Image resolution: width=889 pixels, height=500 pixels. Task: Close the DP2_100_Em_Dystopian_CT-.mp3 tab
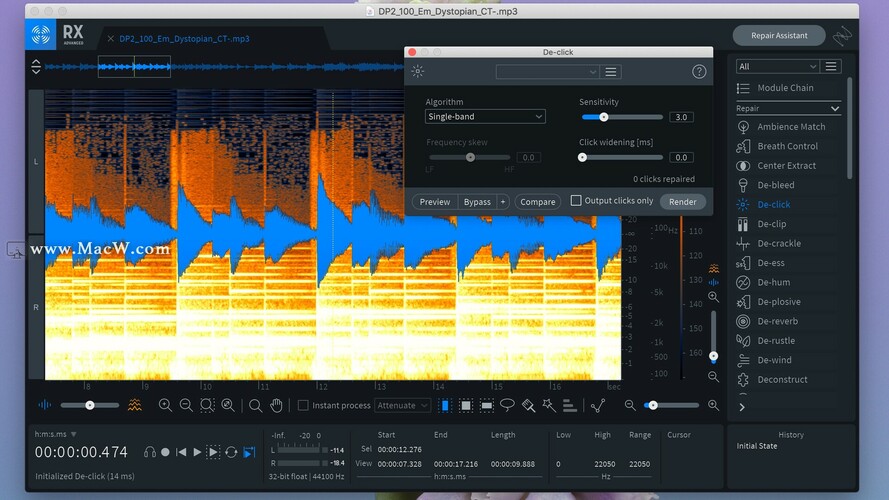pos(111,39)
